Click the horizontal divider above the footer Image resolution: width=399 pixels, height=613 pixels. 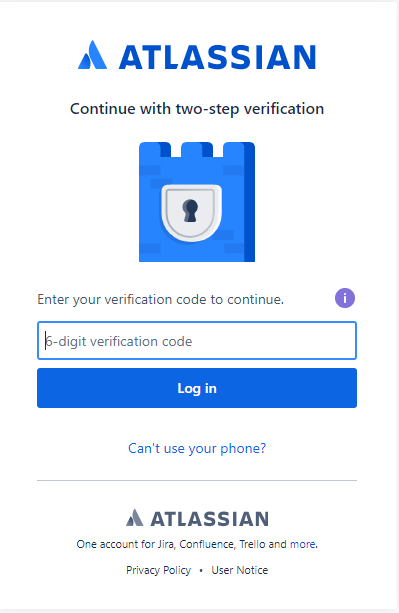coord(197,480)
